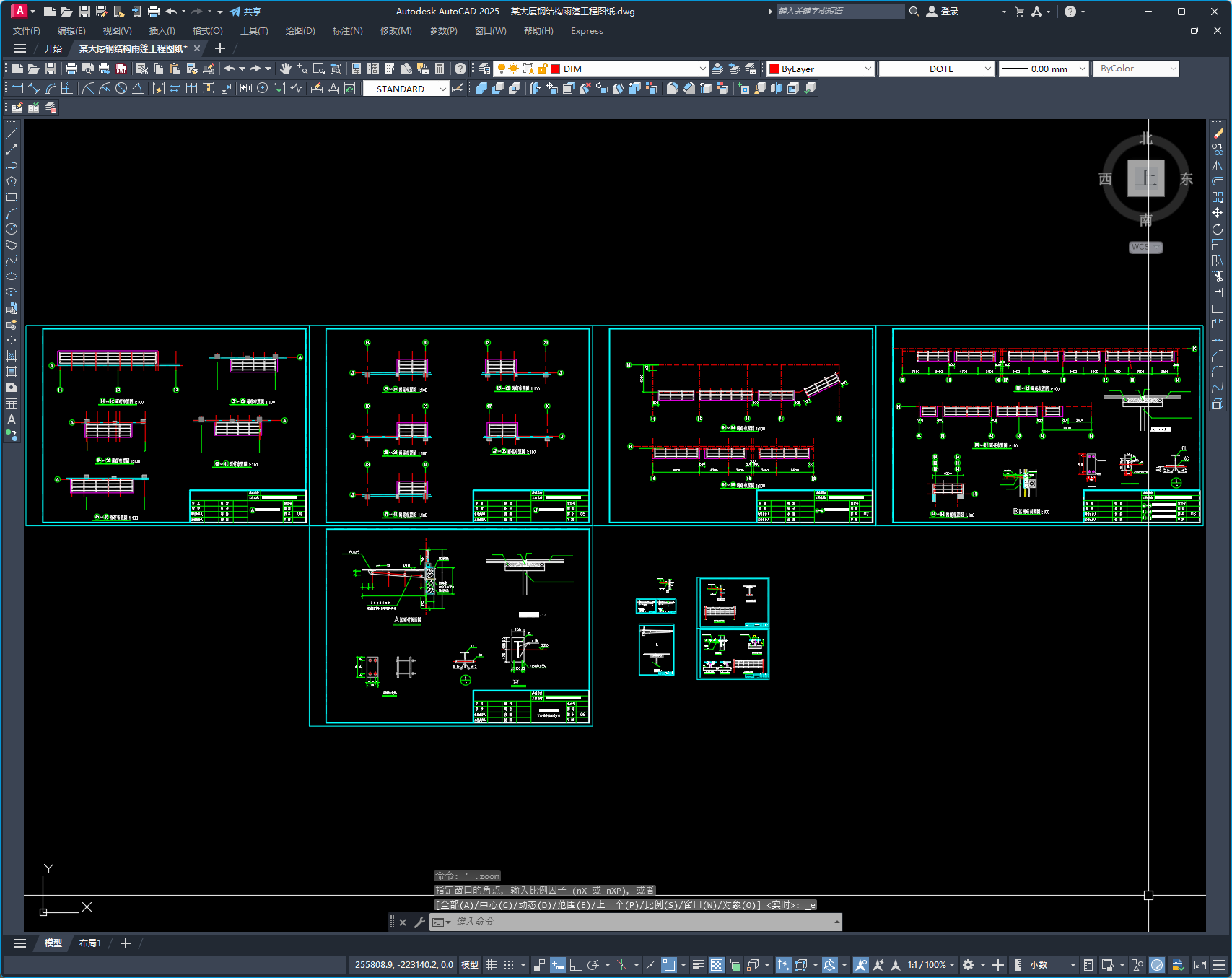Toggle annotation visibility in status bar
The image size is (1232, 978).
pyautogui.click(x=861, y=965)
